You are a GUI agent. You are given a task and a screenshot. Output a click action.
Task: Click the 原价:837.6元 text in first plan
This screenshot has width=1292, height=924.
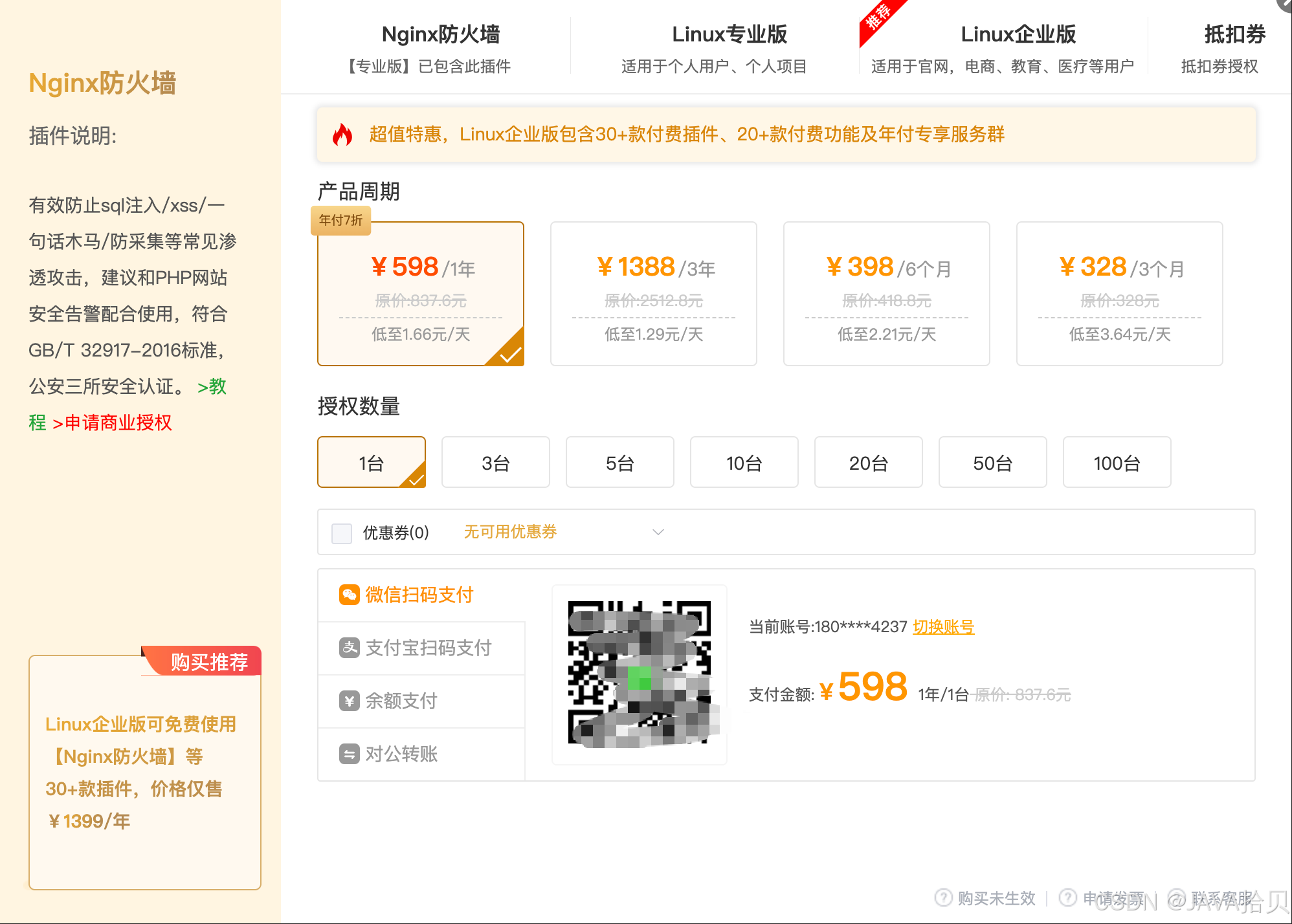coord(421,301)
